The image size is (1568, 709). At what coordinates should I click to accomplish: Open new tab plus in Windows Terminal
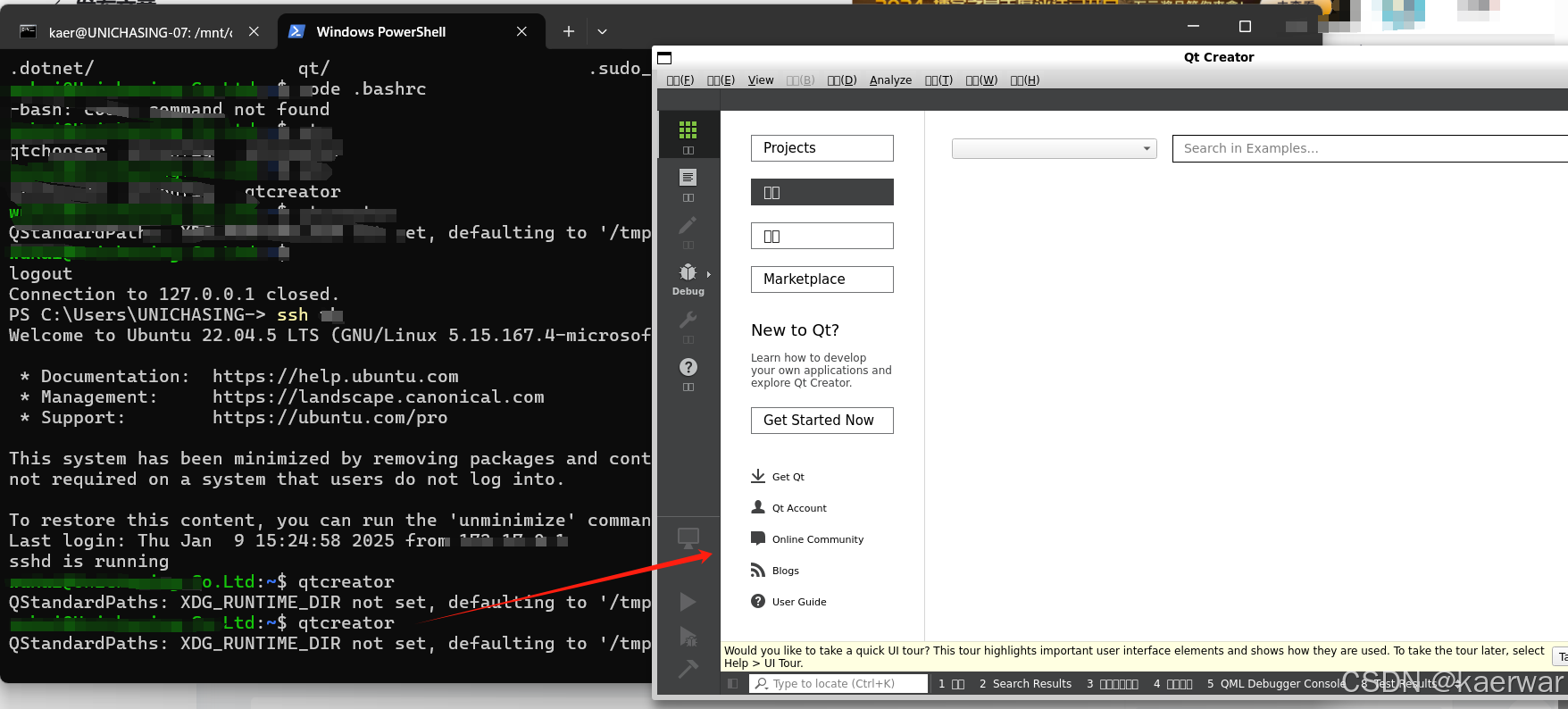click(569, 31)
